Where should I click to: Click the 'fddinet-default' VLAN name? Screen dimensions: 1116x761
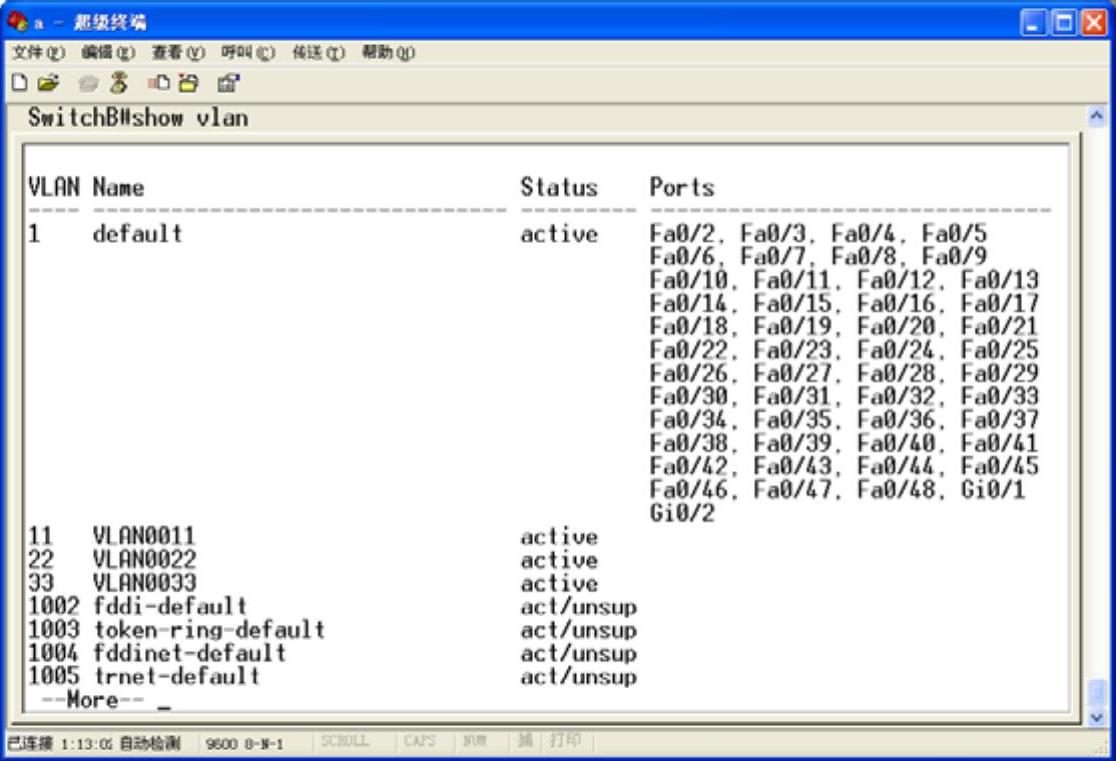pos(189,653)
